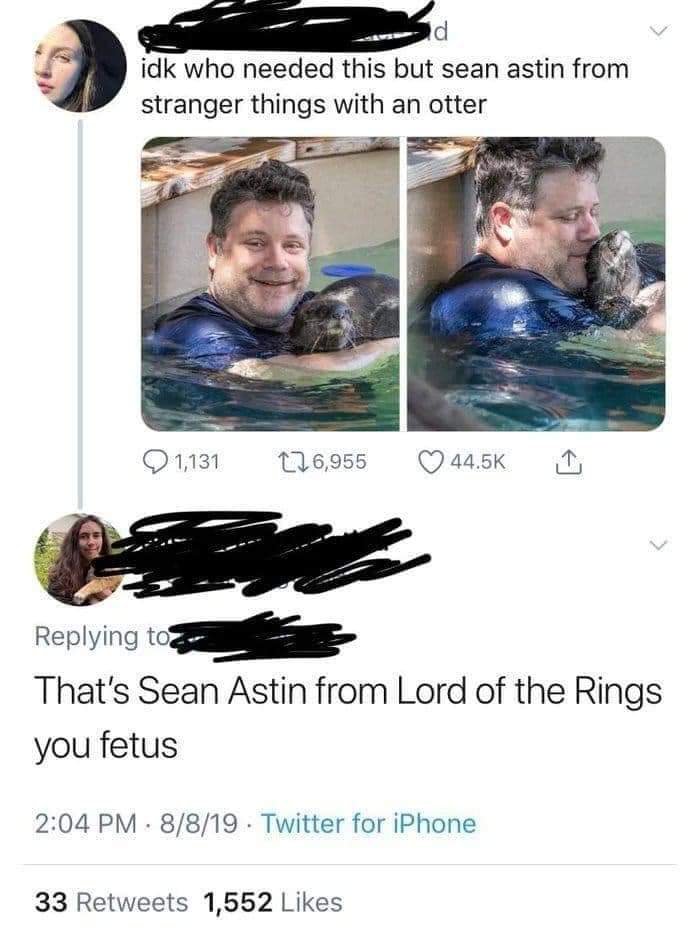Open the original tweet text about otter

pos(385,87)
